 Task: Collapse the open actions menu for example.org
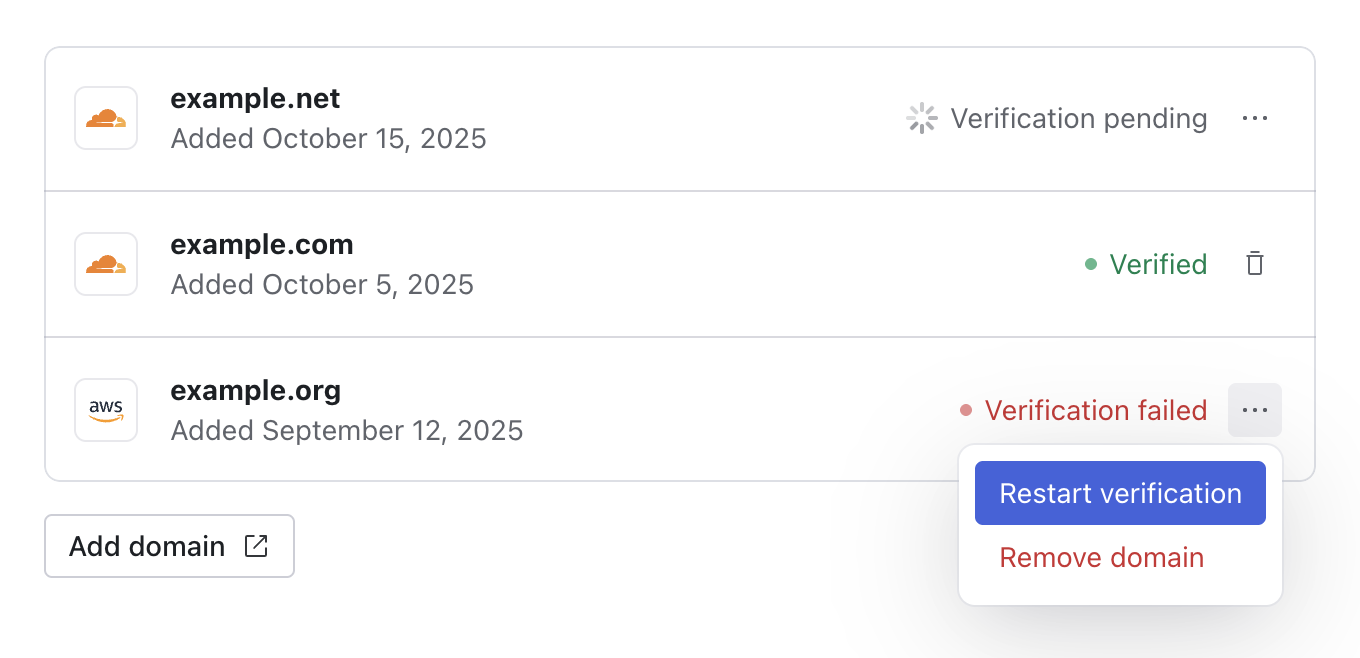coord(1255,409)
